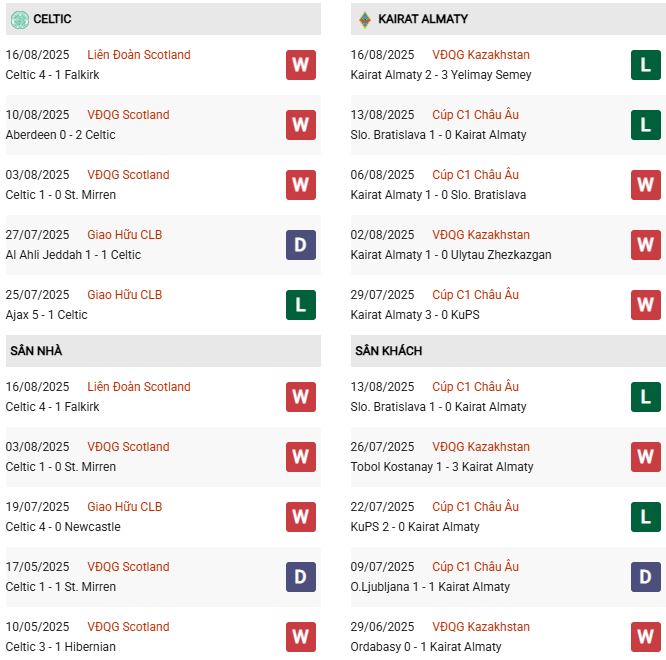Image resolution: width=666 pixels, height=660 pixels.
Task: Click the Kairat Almaty club crest icon
Action: [x=365, y=19]
